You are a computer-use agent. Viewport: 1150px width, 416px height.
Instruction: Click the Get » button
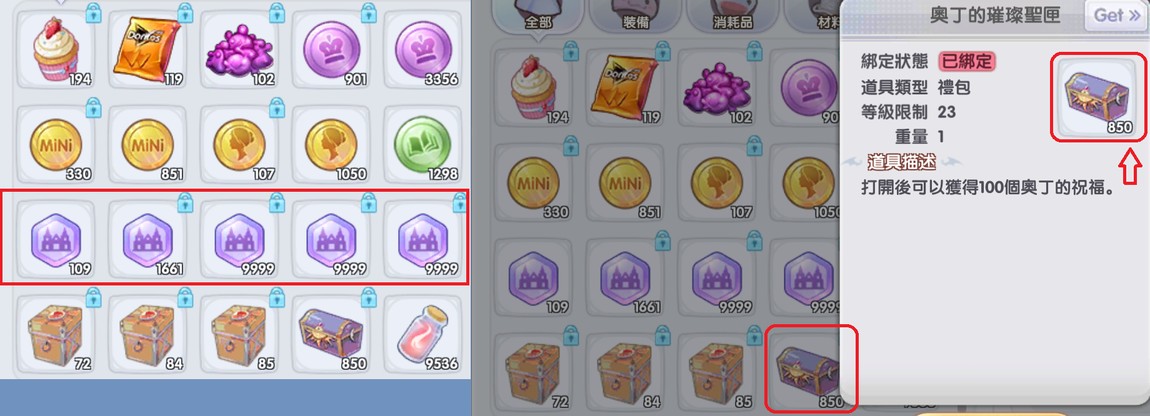click(x=1116, y=15)
